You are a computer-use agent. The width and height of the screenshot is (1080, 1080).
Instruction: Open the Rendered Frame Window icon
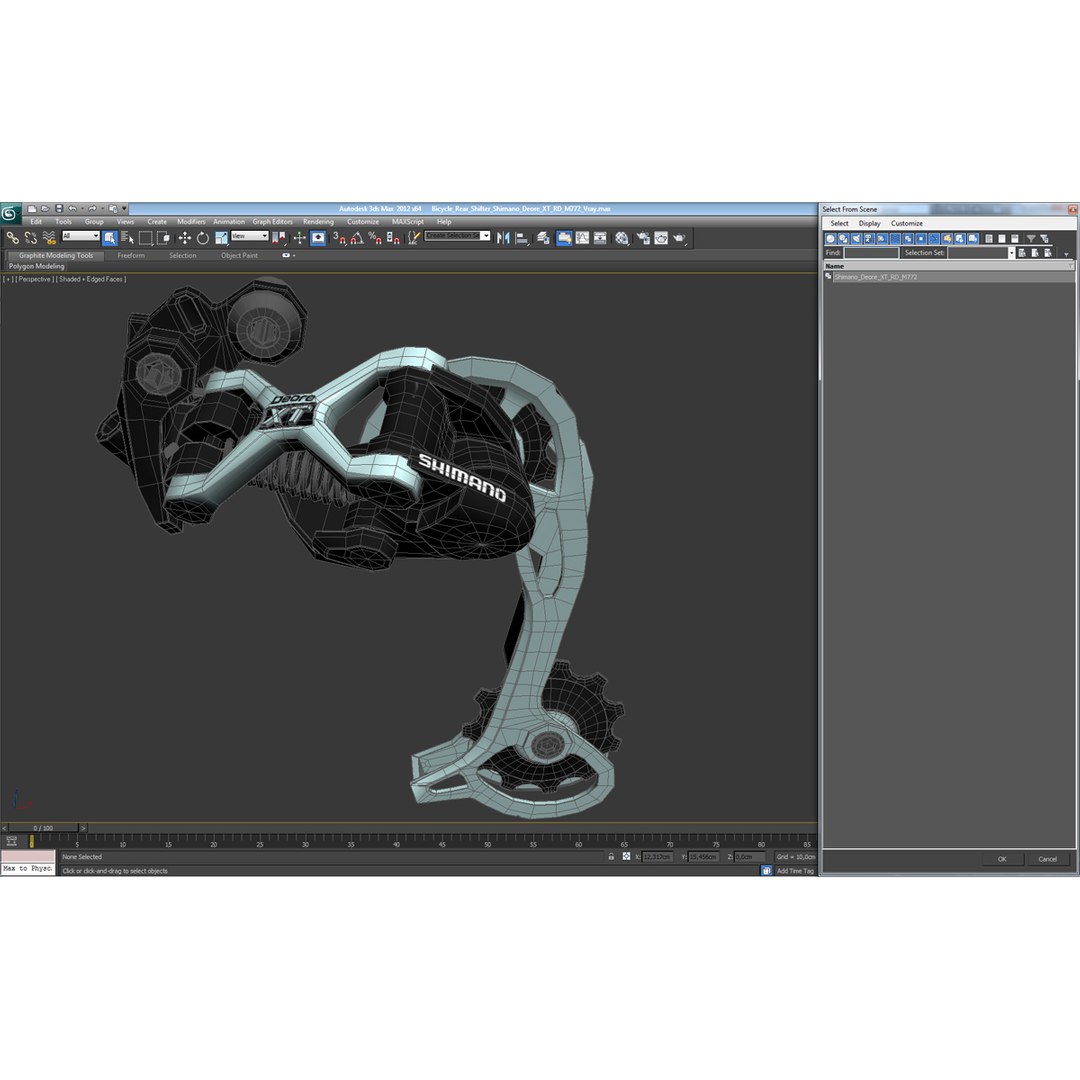(661, 238)
